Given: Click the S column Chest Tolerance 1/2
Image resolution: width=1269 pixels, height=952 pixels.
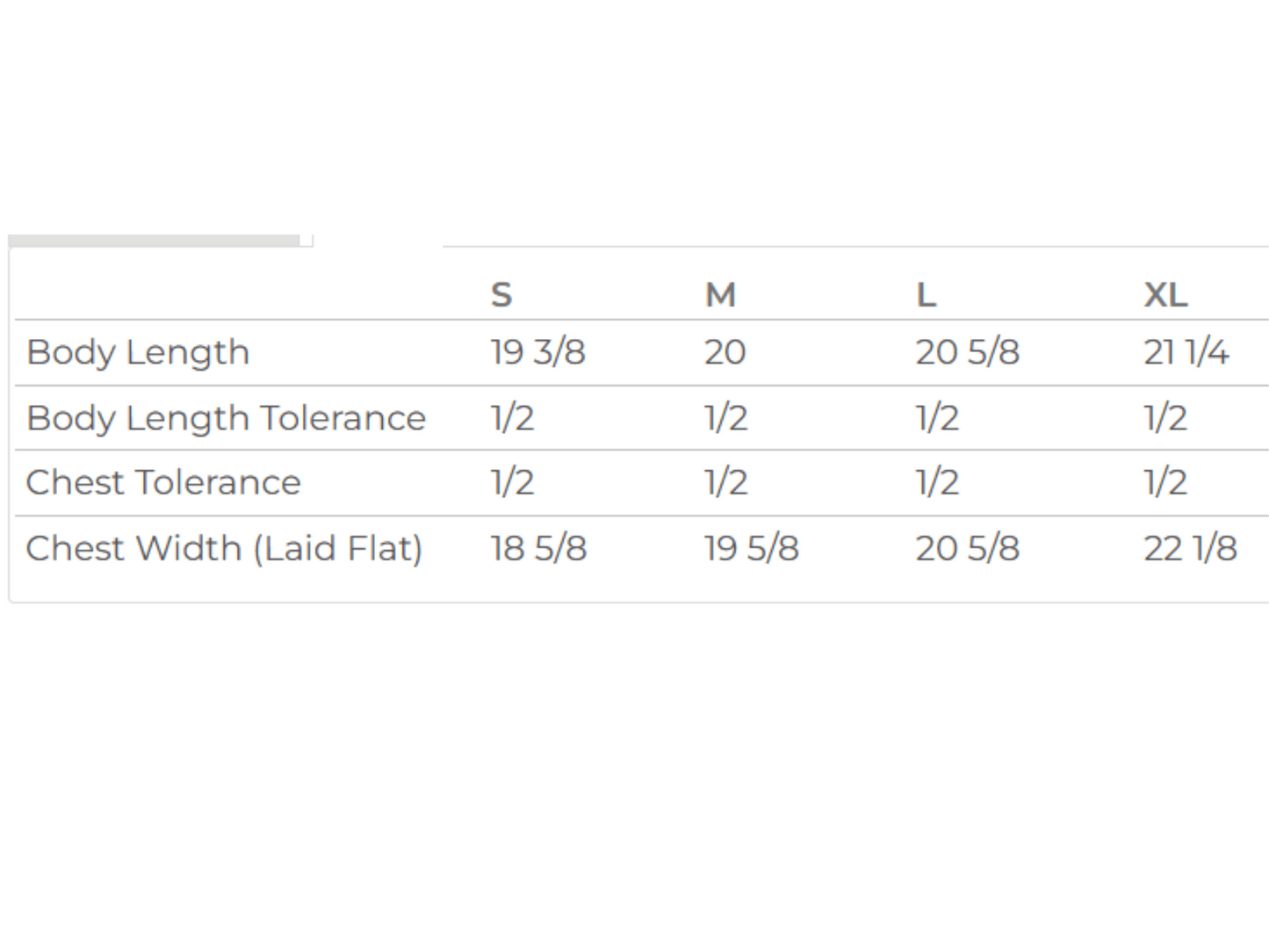Looking at the screenshot, I should (512, 482).
